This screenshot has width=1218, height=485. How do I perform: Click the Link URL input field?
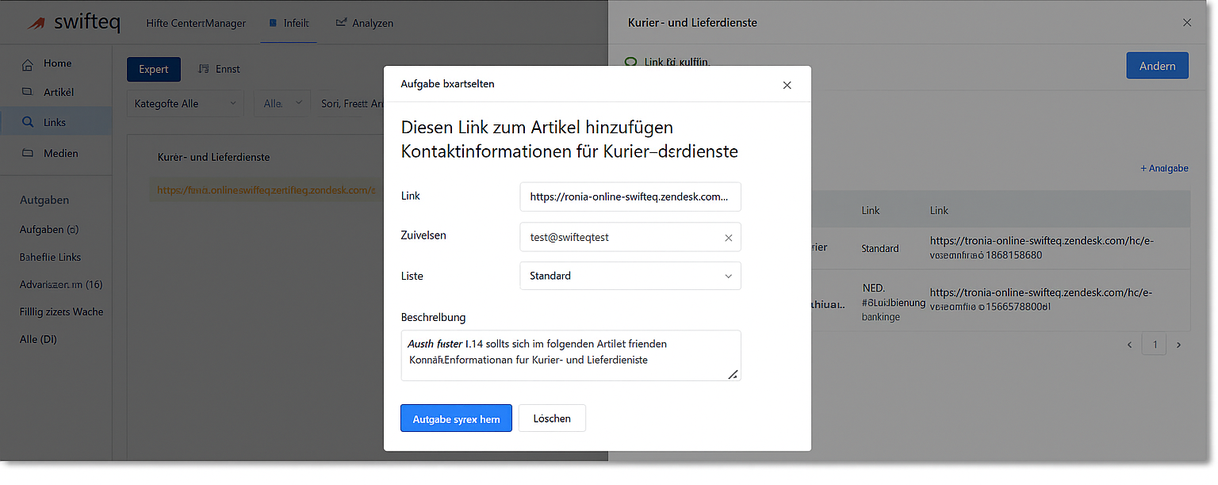point(630,197)
